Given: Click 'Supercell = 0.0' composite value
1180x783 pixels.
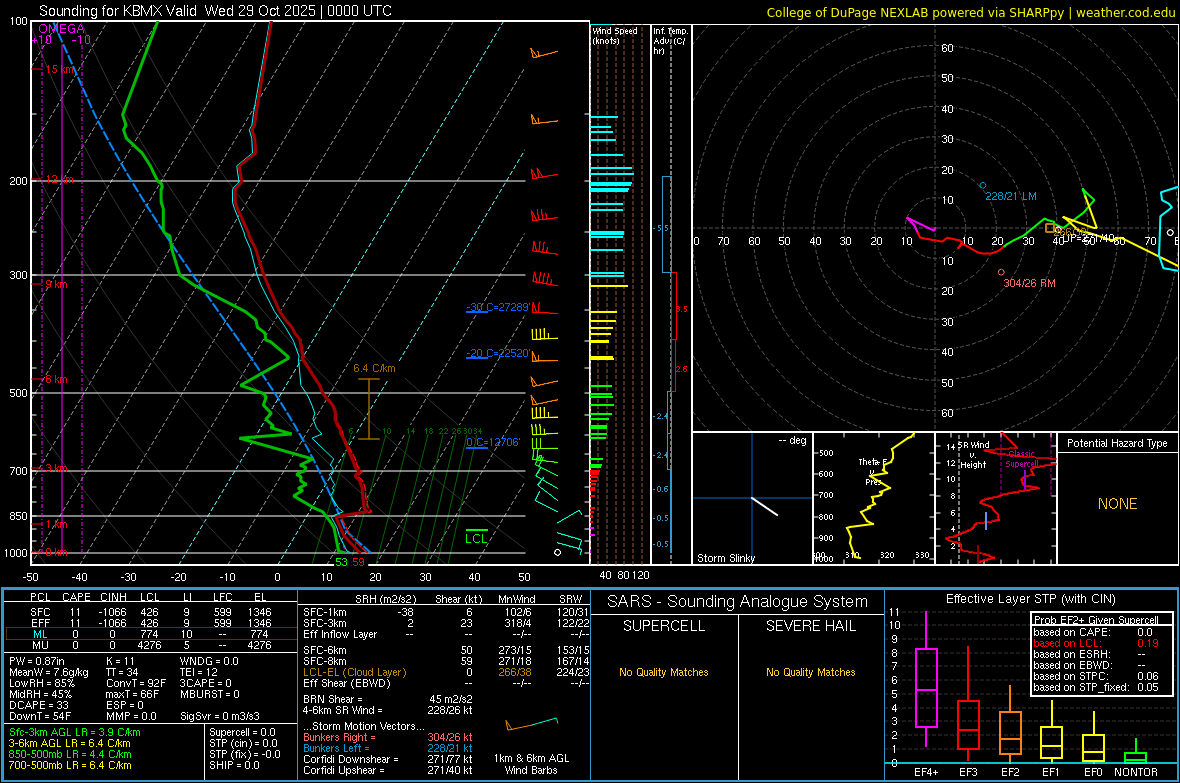Looking at the screenshot, I should [x=242, y=732].
